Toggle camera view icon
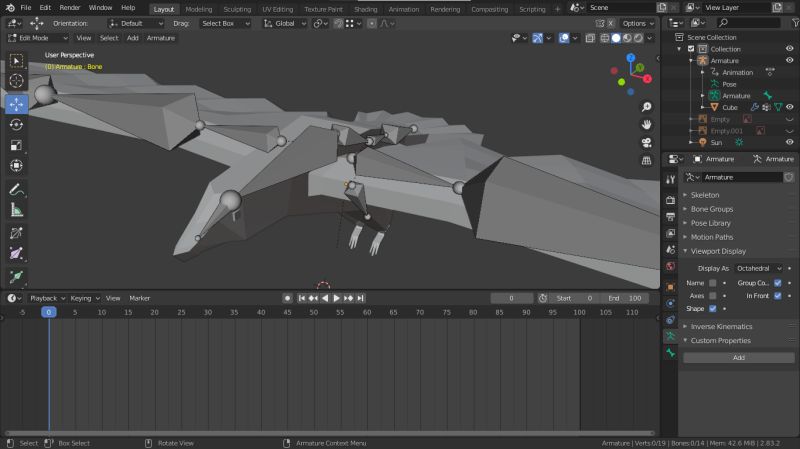Viewport: 800px width, 449px height. coord(646,142)
